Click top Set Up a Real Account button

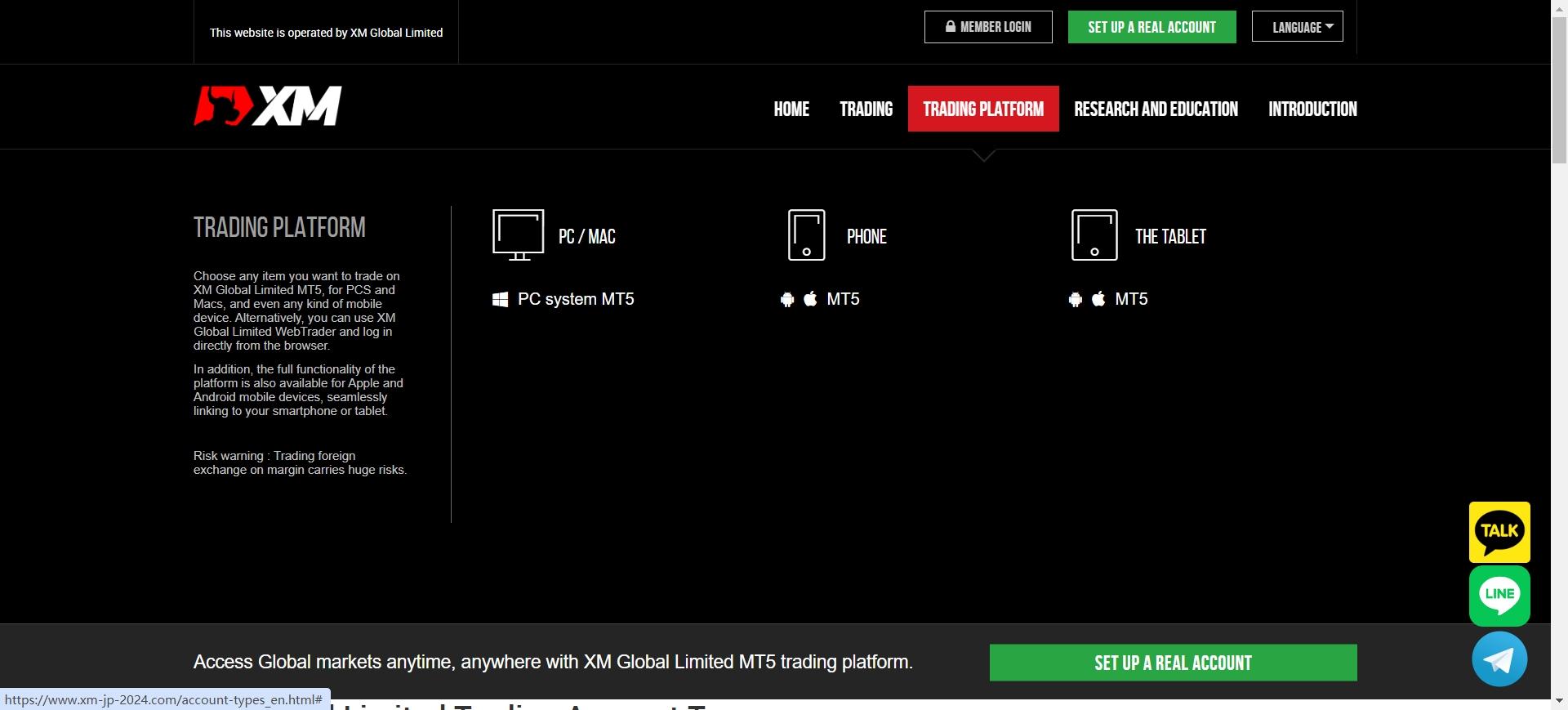[x=1152, y=27]
